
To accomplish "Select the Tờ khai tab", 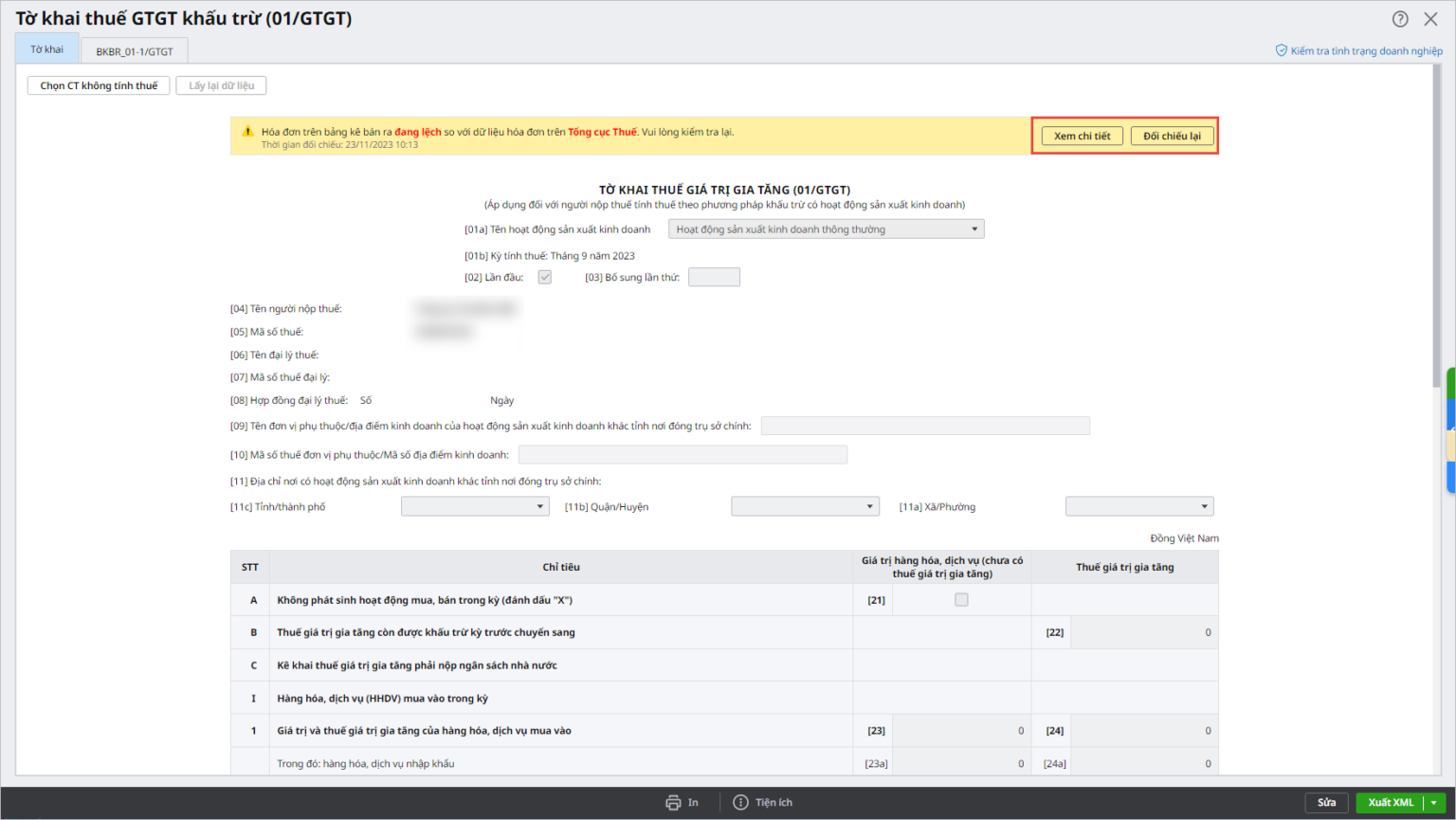I will tap(47, 49).
